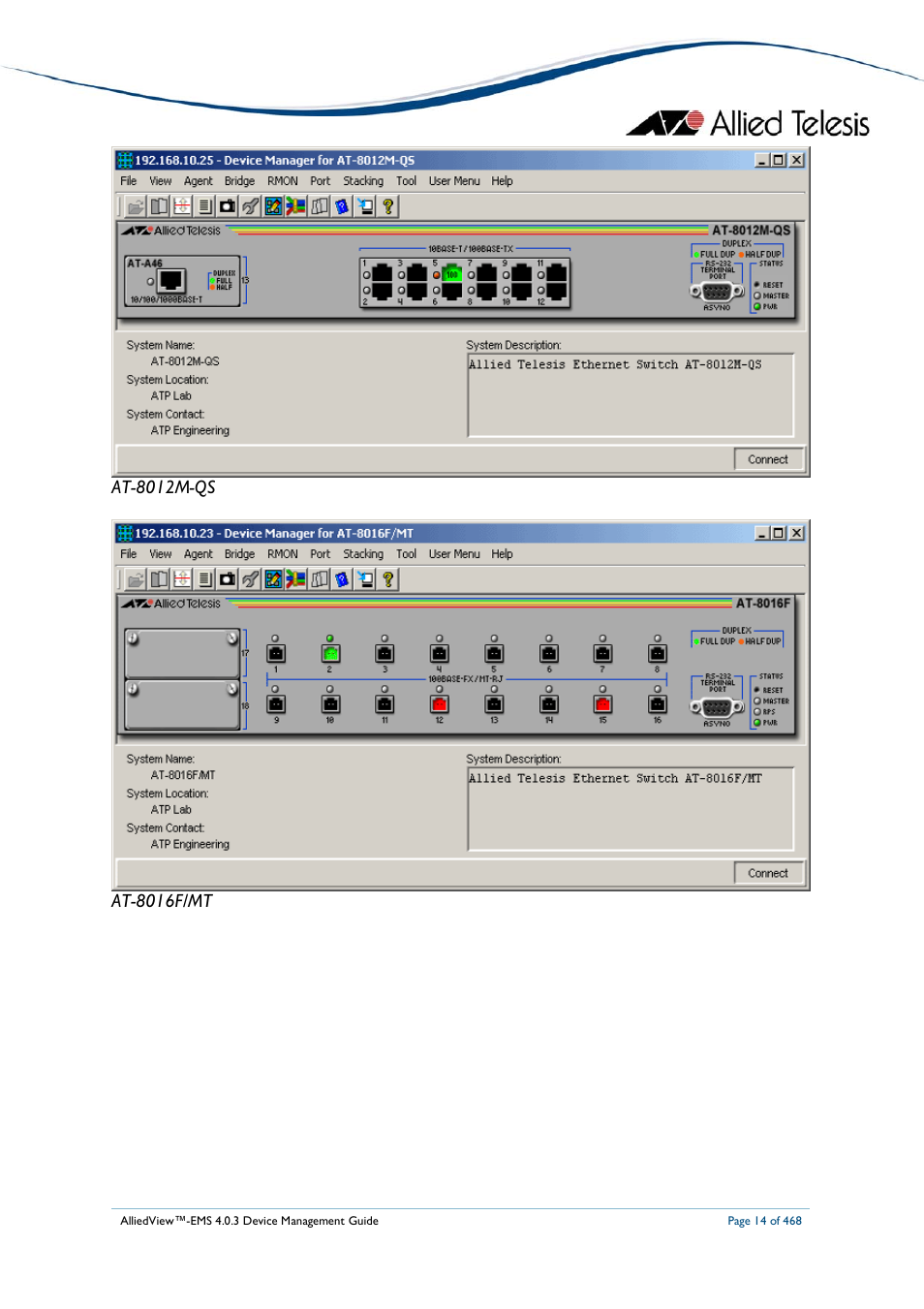
Task: Click the empty module slot 17 on the AT-8016F
Action: click(182, 654)
